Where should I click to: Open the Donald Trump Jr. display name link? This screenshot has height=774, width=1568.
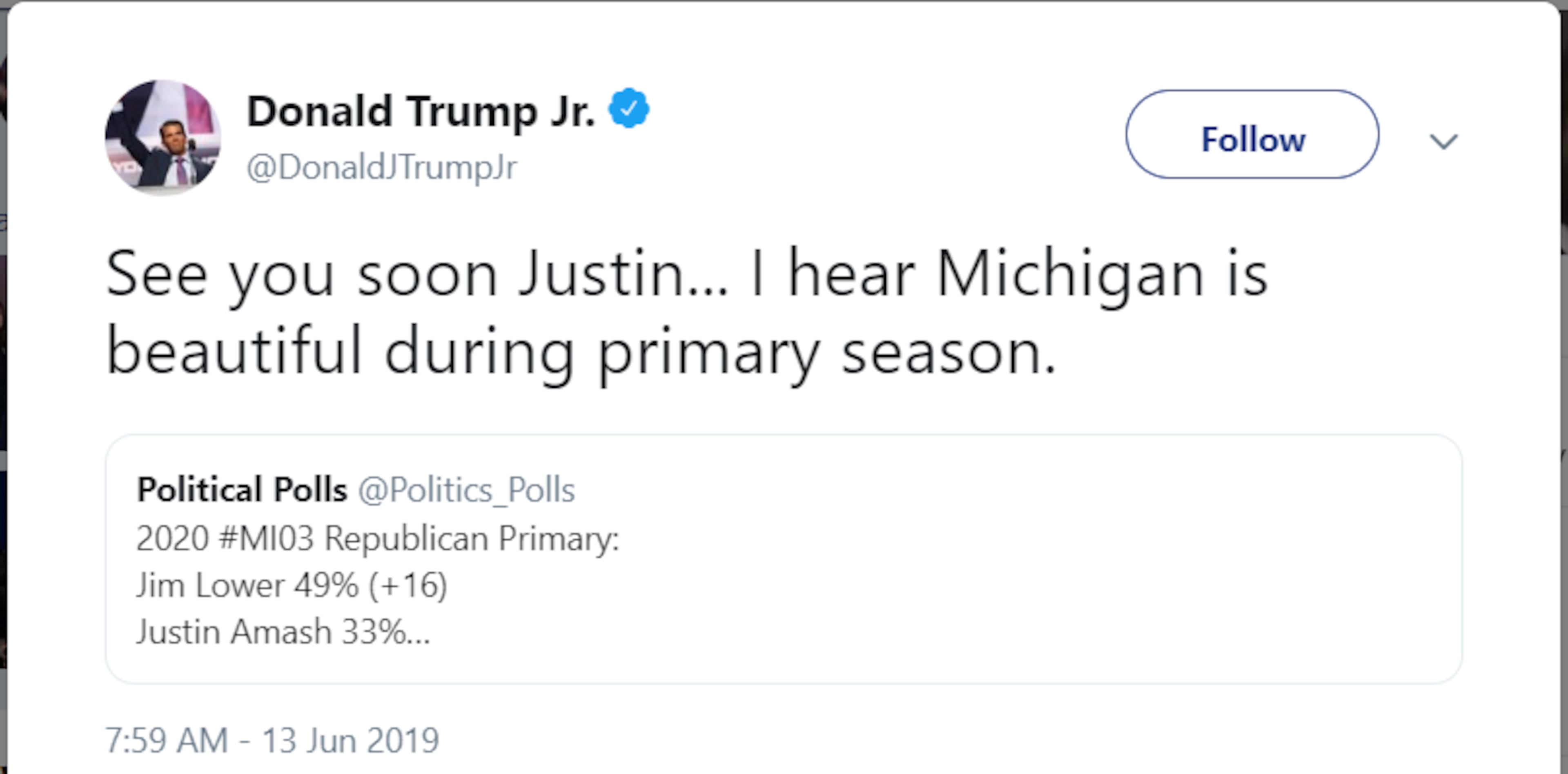421,111
